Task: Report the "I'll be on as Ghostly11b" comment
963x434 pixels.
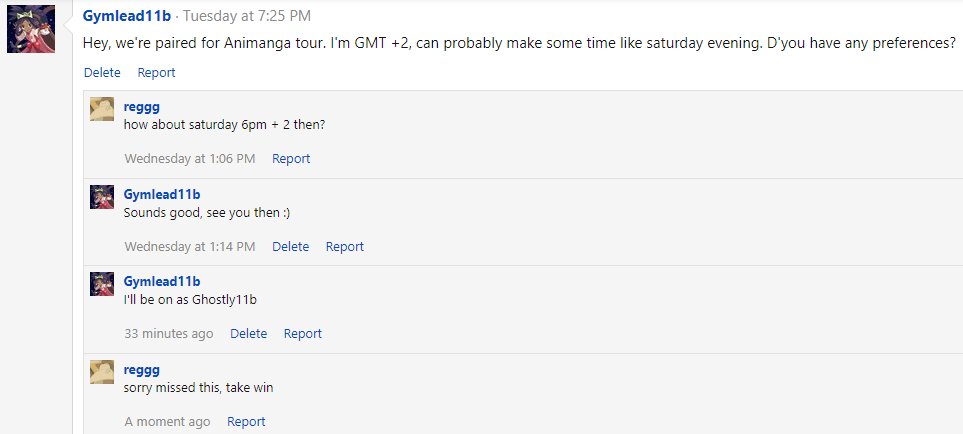Action: click(303, 333)
